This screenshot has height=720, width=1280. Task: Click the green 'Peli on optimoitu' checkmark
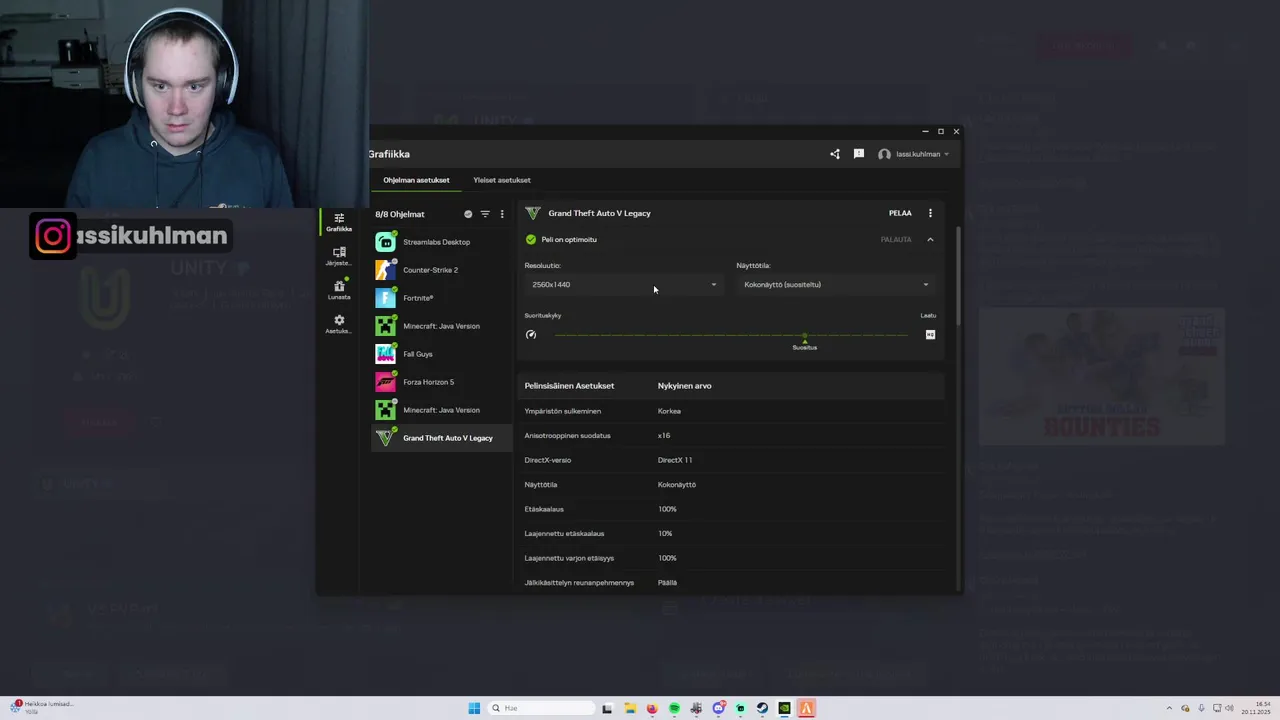coord(531,240)
